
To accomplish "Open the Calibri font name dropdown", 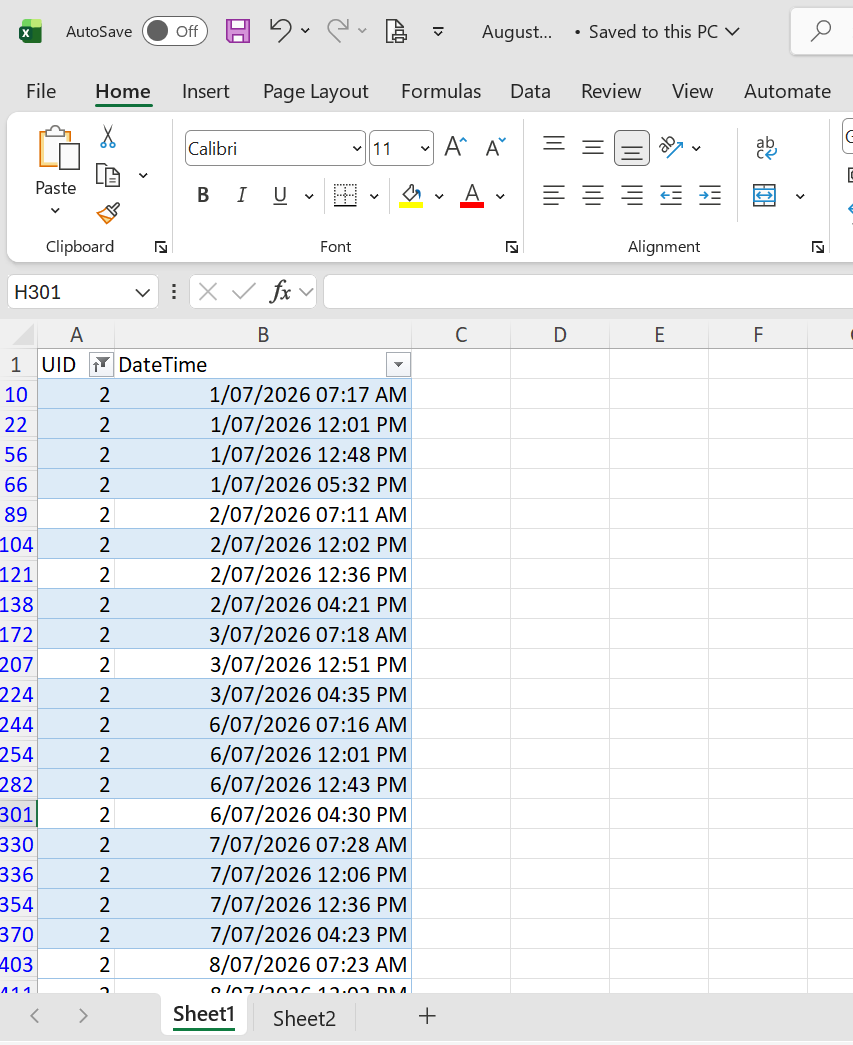I will tap(357, 149).
